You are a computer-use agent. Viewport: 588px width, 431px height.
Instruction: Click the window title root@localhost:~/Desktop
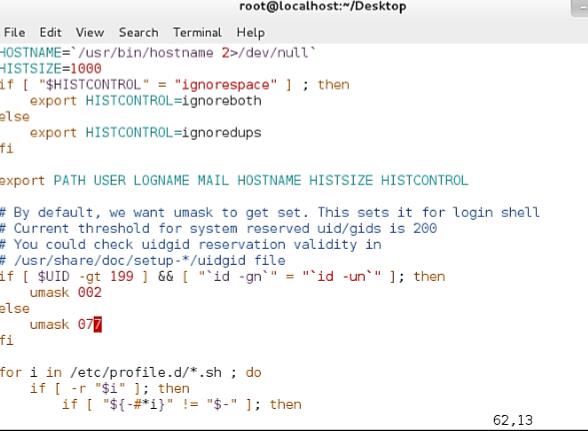pyautogui.click(x=323, y=7)
